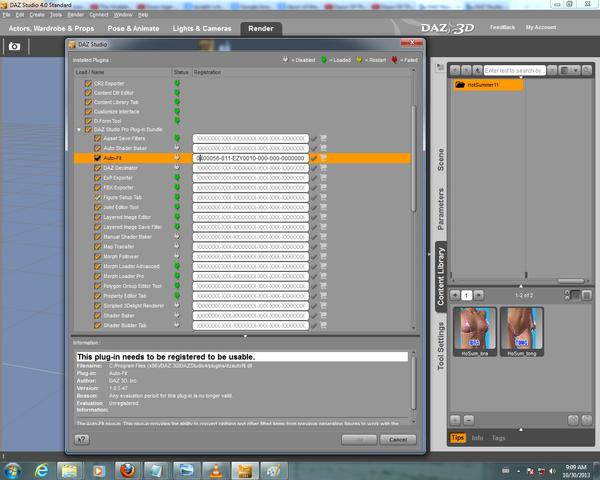
Task: Click the Accept button beside Cancel
Action: 359,439
